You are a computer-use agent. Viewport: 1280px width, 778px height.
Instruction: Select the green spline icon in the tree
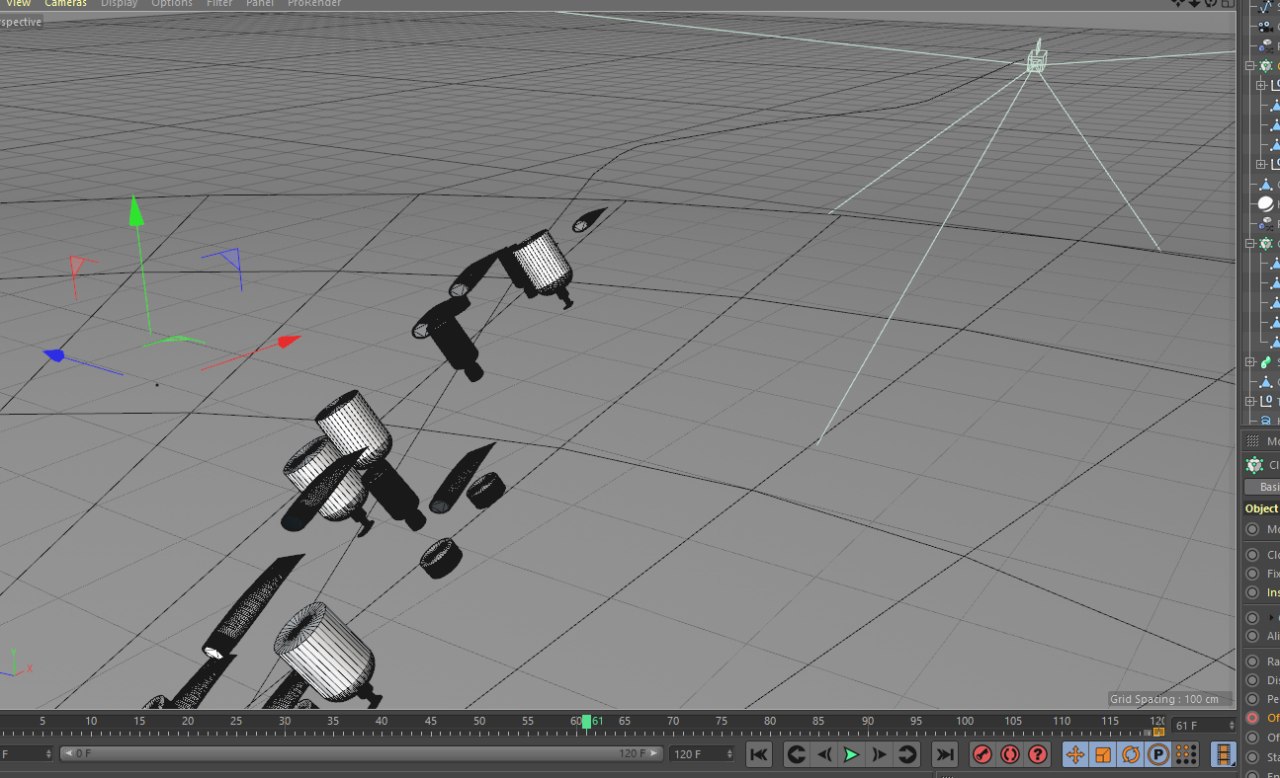pyautogui.click(x=1266, y=362)
